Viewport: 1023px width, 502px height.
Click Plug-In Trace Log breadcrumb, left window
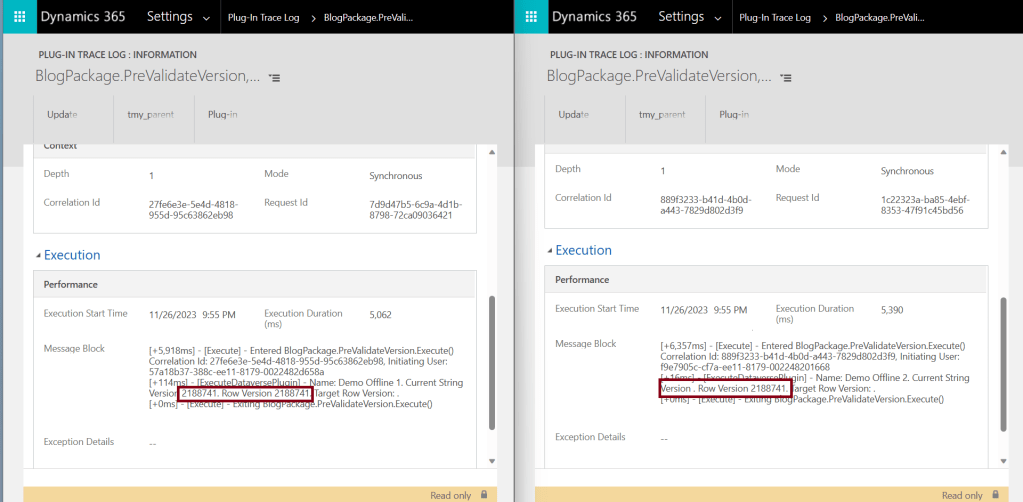pyautogui.click(x=264, y=18)
